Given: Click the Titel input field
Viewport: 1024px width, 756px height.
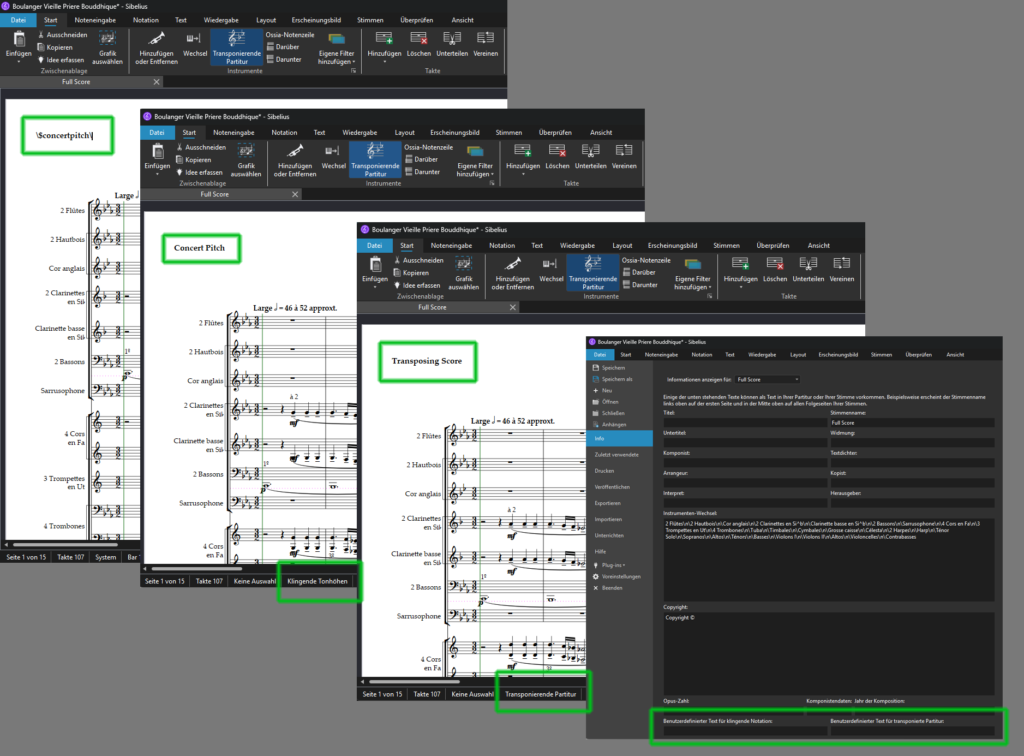Looking at the screenshot, I should pyautogui.click(x=744, y=422).
